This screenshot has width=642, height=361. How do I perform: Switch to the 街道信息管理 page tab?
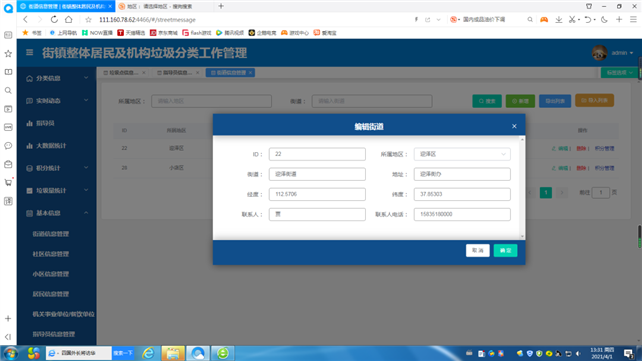(231, 72)
